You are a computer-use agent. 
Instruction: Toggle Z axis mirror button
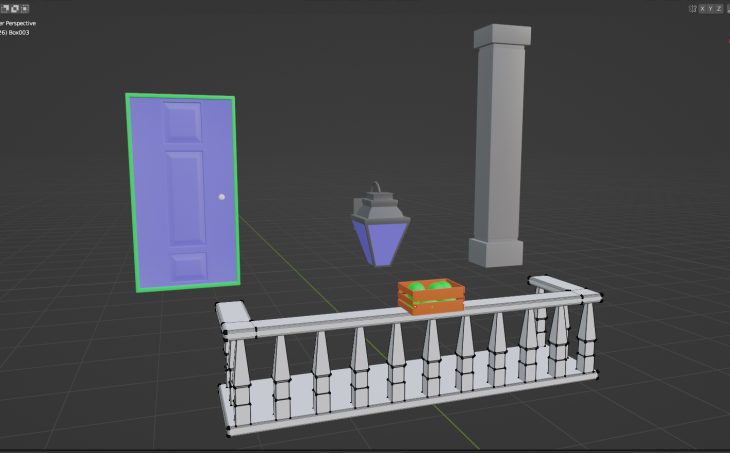pos(720,8)
